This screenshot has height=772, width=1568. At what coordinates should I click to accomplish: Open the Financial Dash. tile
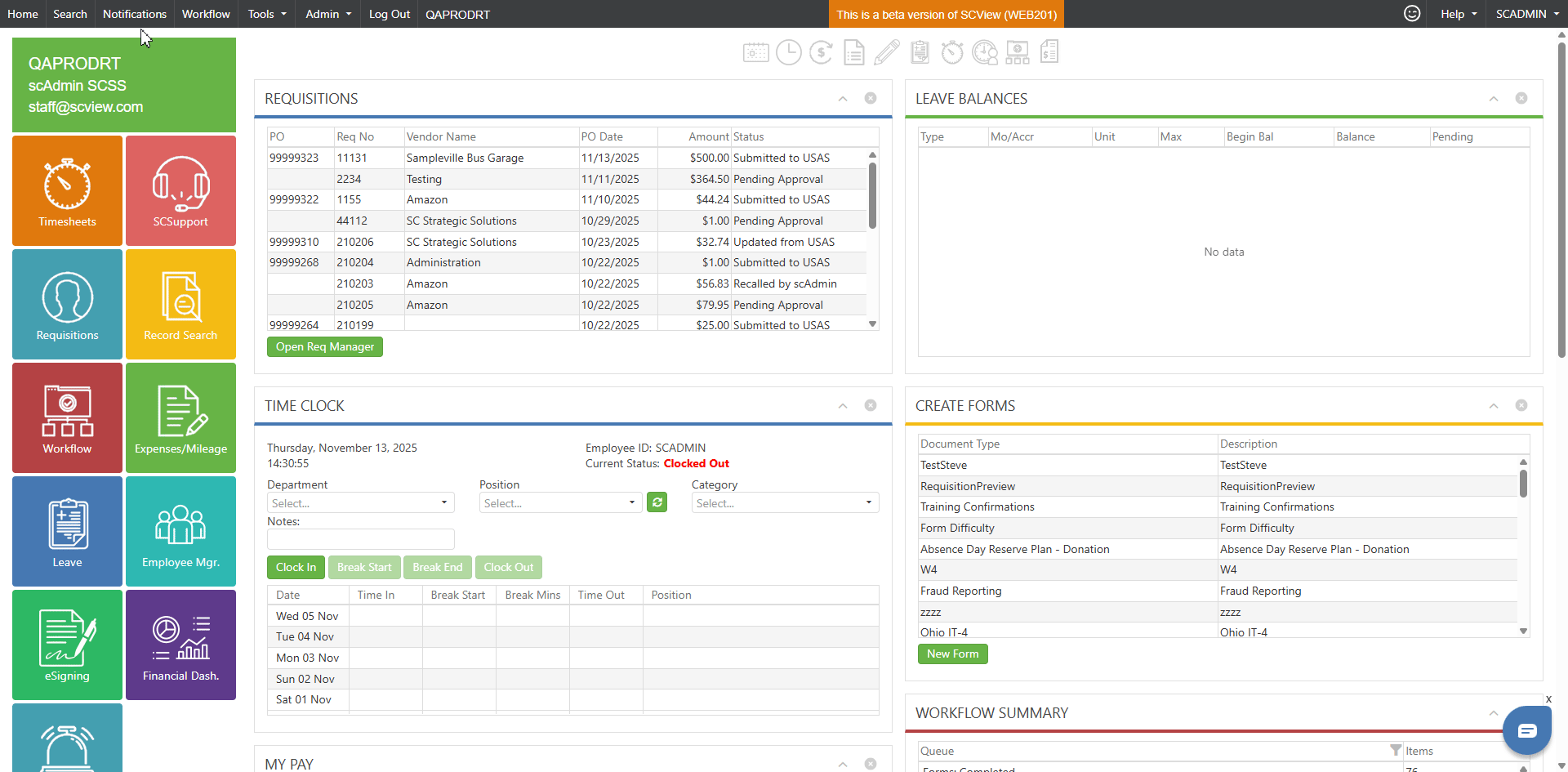[180, 645]
